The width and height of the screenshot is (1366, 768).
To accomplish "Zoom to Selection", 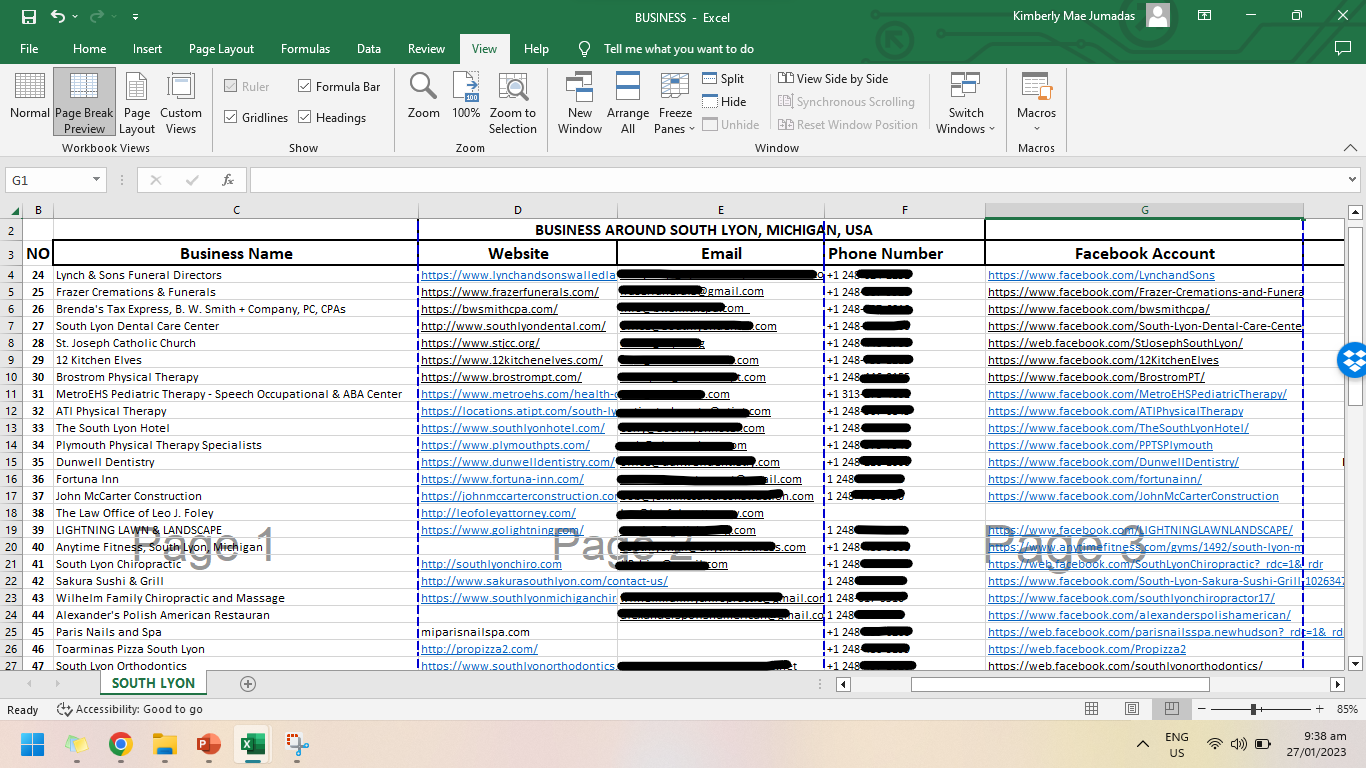I will [x=513, y=103].
